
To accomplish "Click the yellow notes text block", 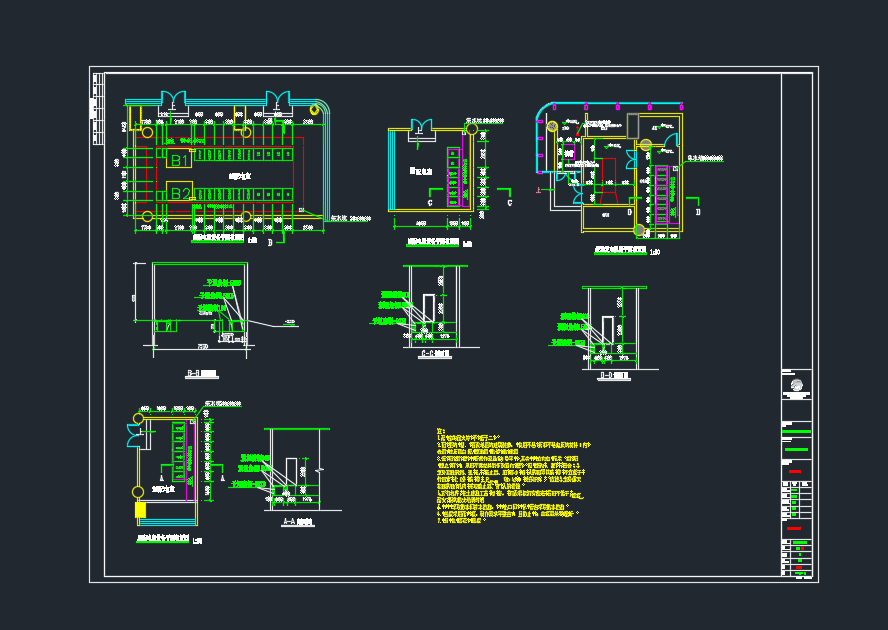I will pyautogui.click(x=514, y=476).
